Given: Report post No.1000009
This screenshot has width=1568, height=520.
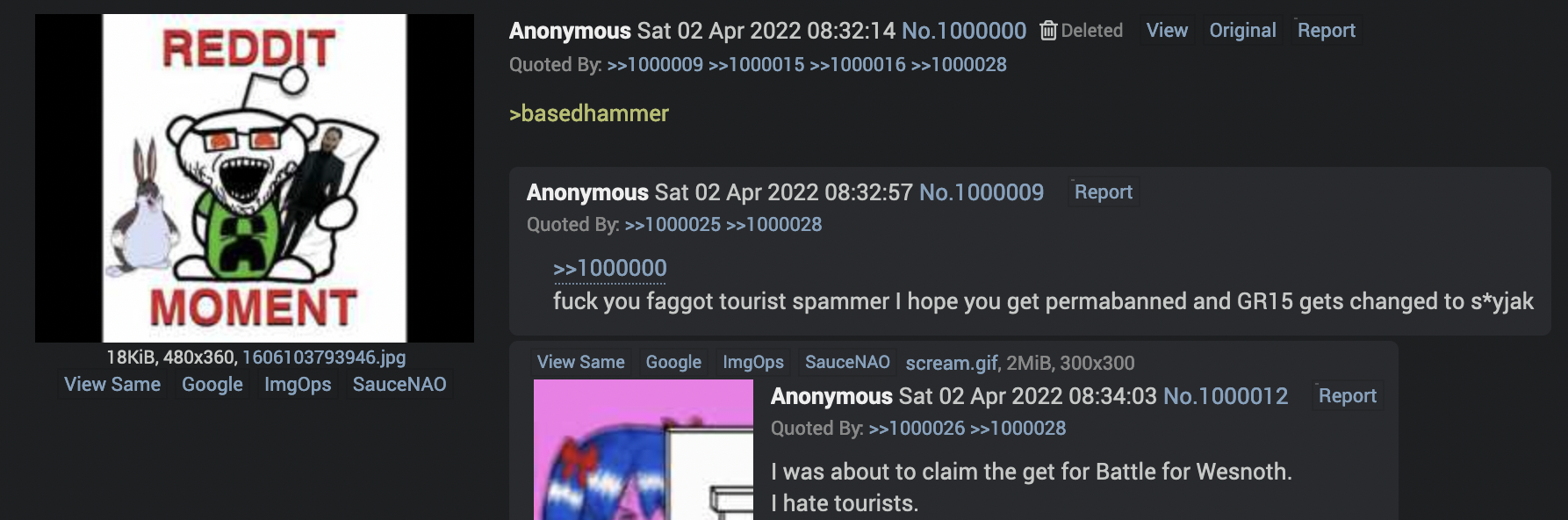Looking at the screenshot, I should (x=1104, y=192).
